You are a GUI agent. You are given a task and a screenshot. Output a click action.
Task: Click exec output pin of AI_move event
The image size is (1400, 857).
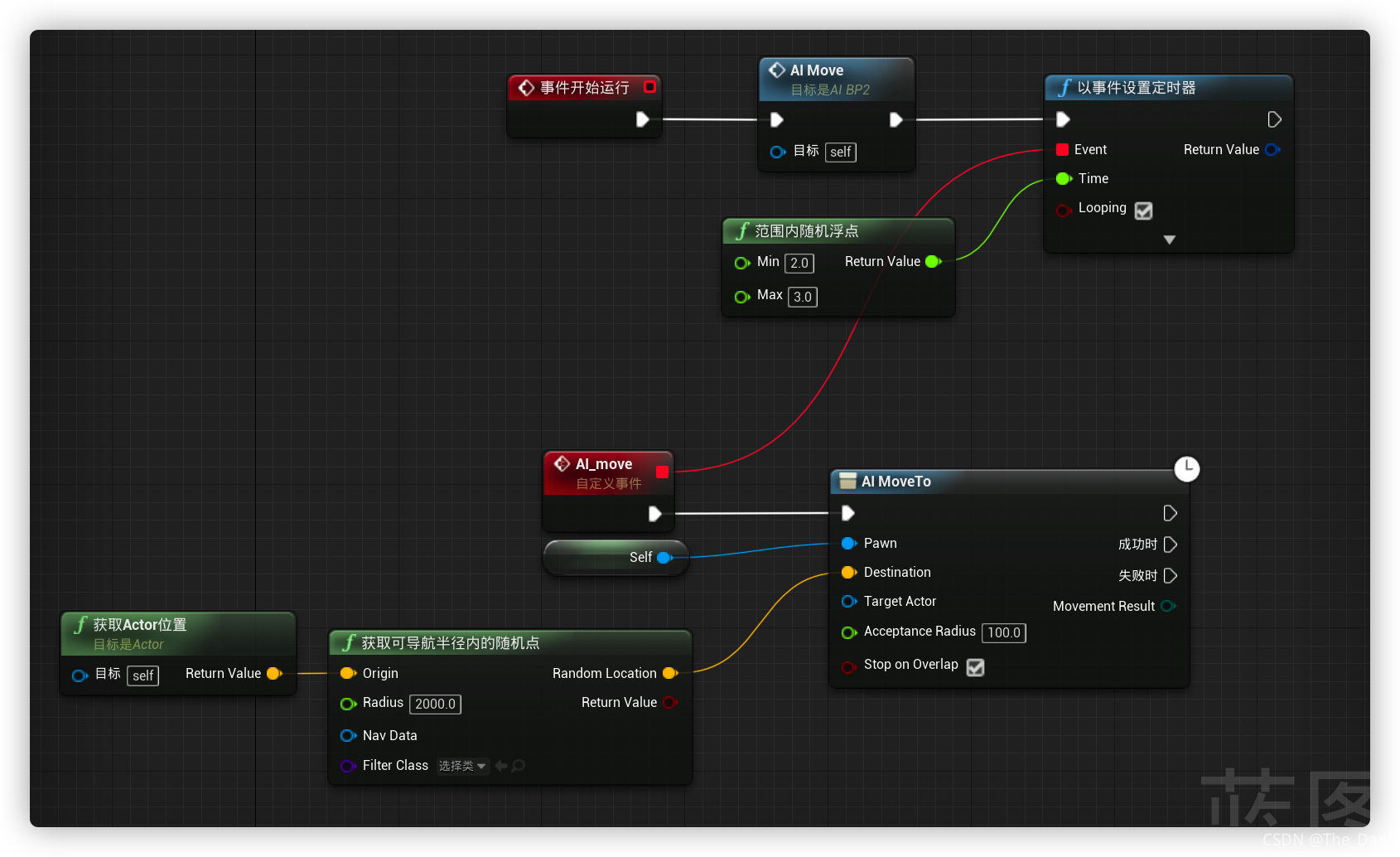(654, 514)
